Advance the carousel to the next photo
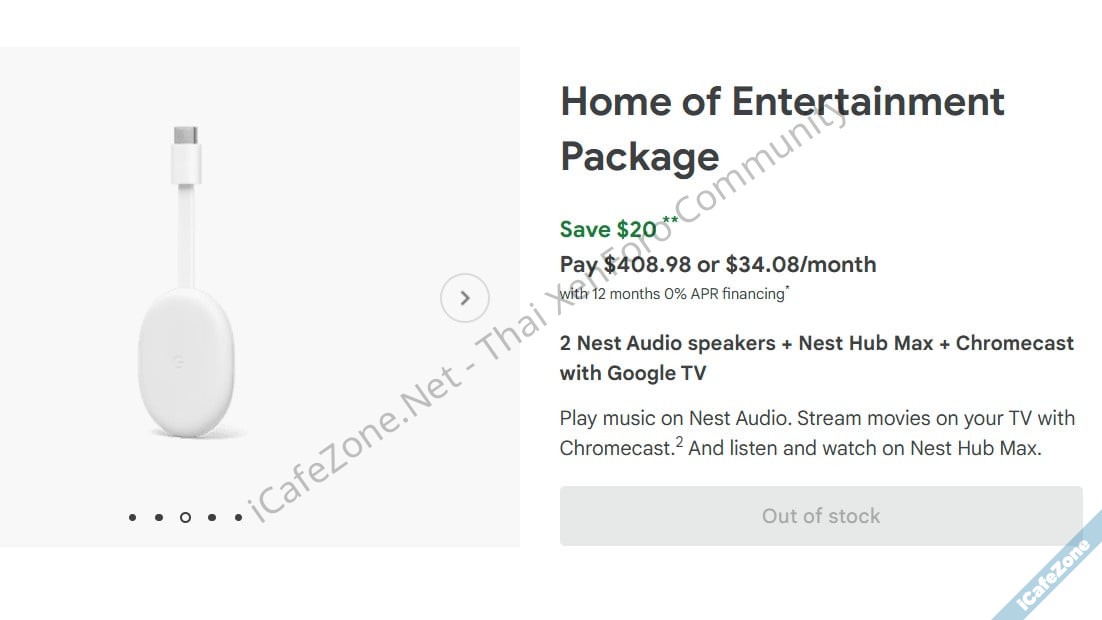This screenshot has height=620, width=1102. (464, 297)
